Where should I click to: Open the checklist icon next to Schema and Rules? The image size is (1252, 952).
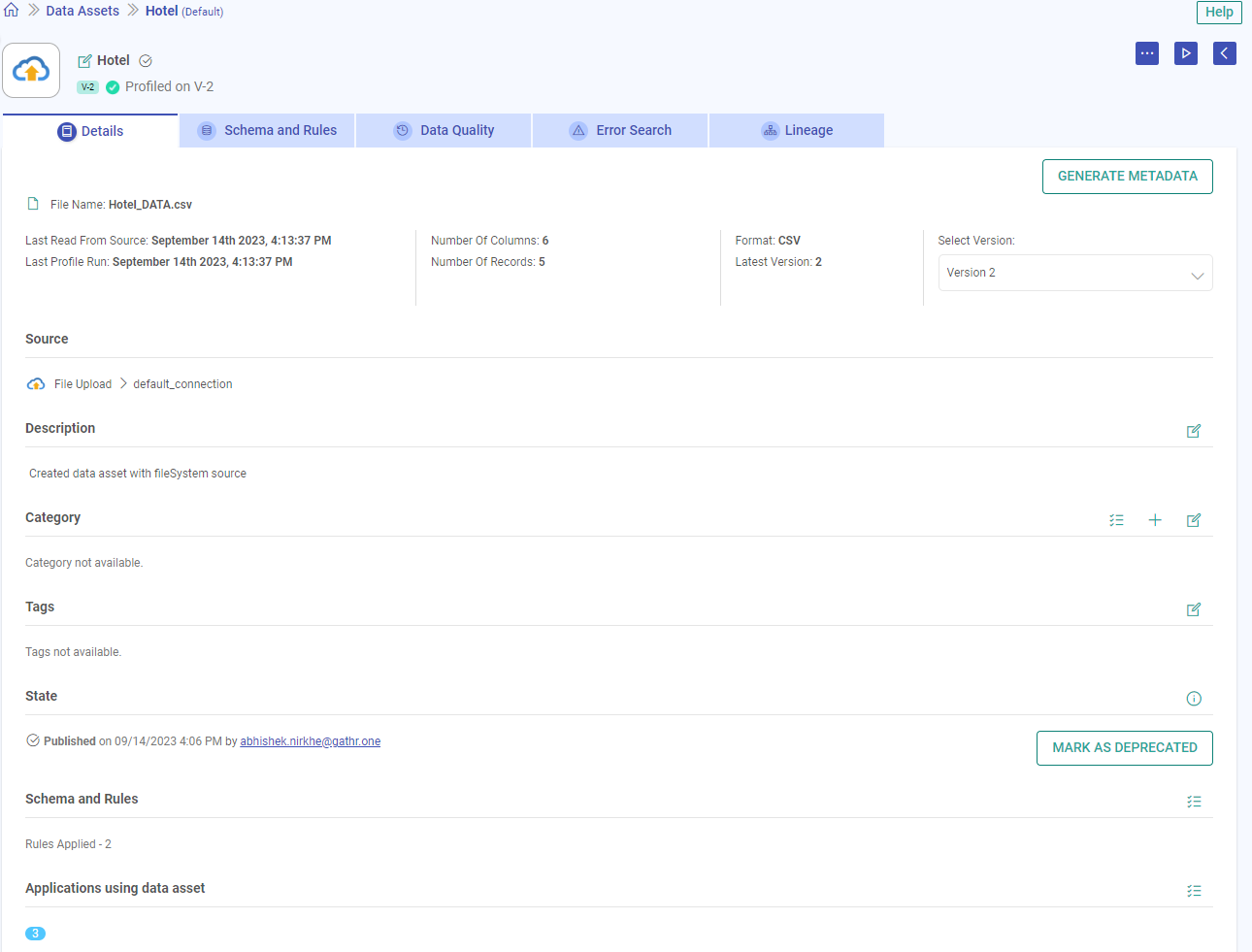pos(1194,801)
